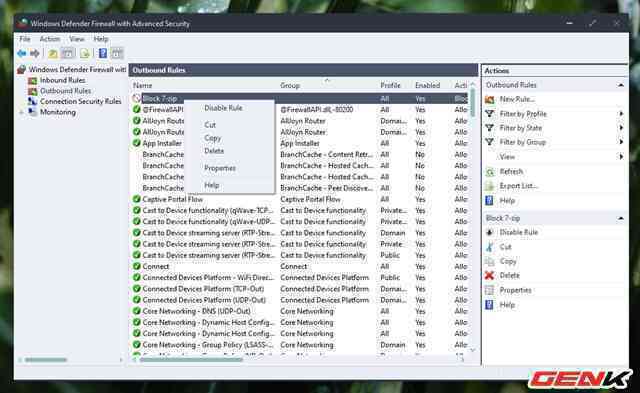640x393 pixels.
Task: Click the Inbound Rules tree icon
Action: (x=33, y=80)
